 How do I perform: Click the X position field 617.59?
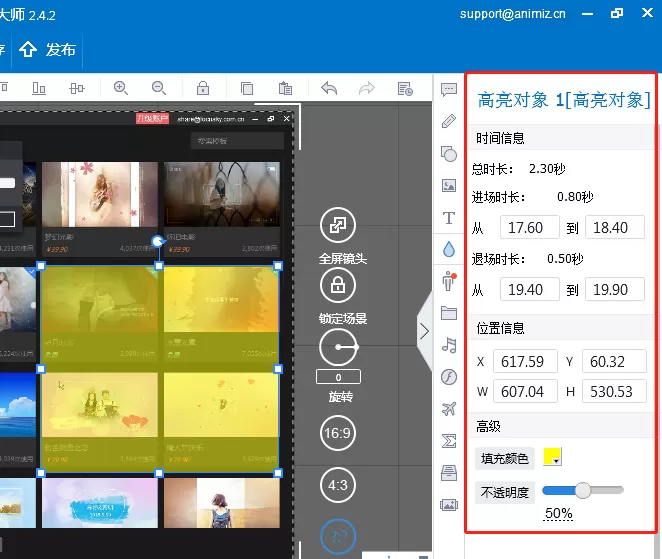coord(525,361)
